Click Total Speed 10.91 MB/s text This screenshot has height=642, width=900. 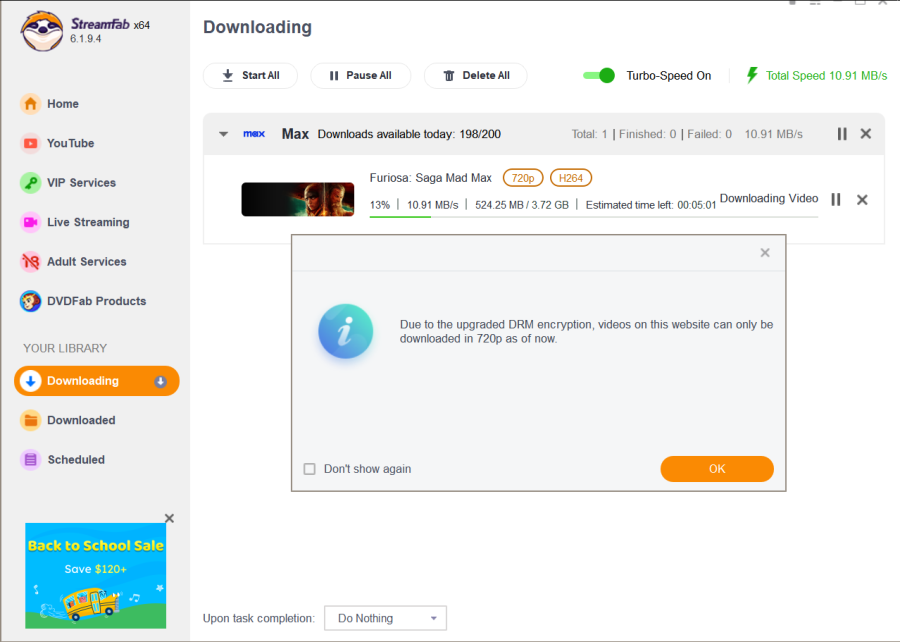pyautogui.click(x=827, y=76)
